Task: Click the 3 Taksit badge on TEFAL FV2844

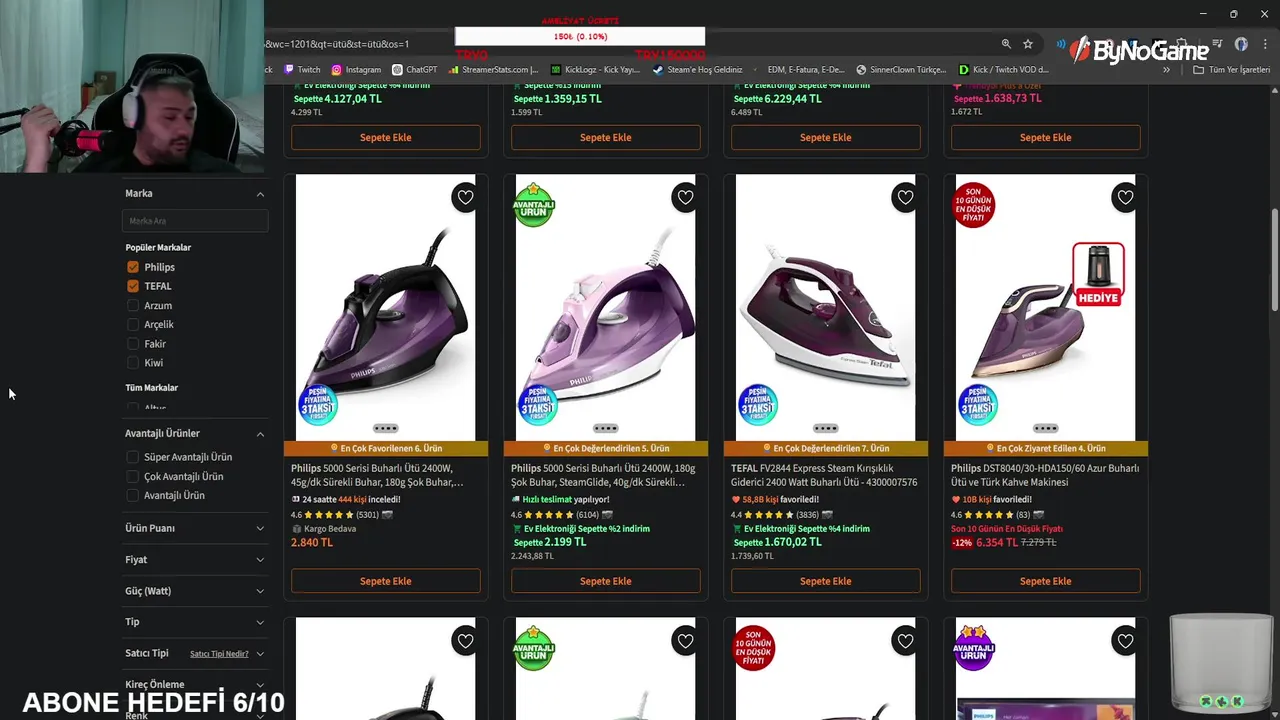Action: point(757,404)
